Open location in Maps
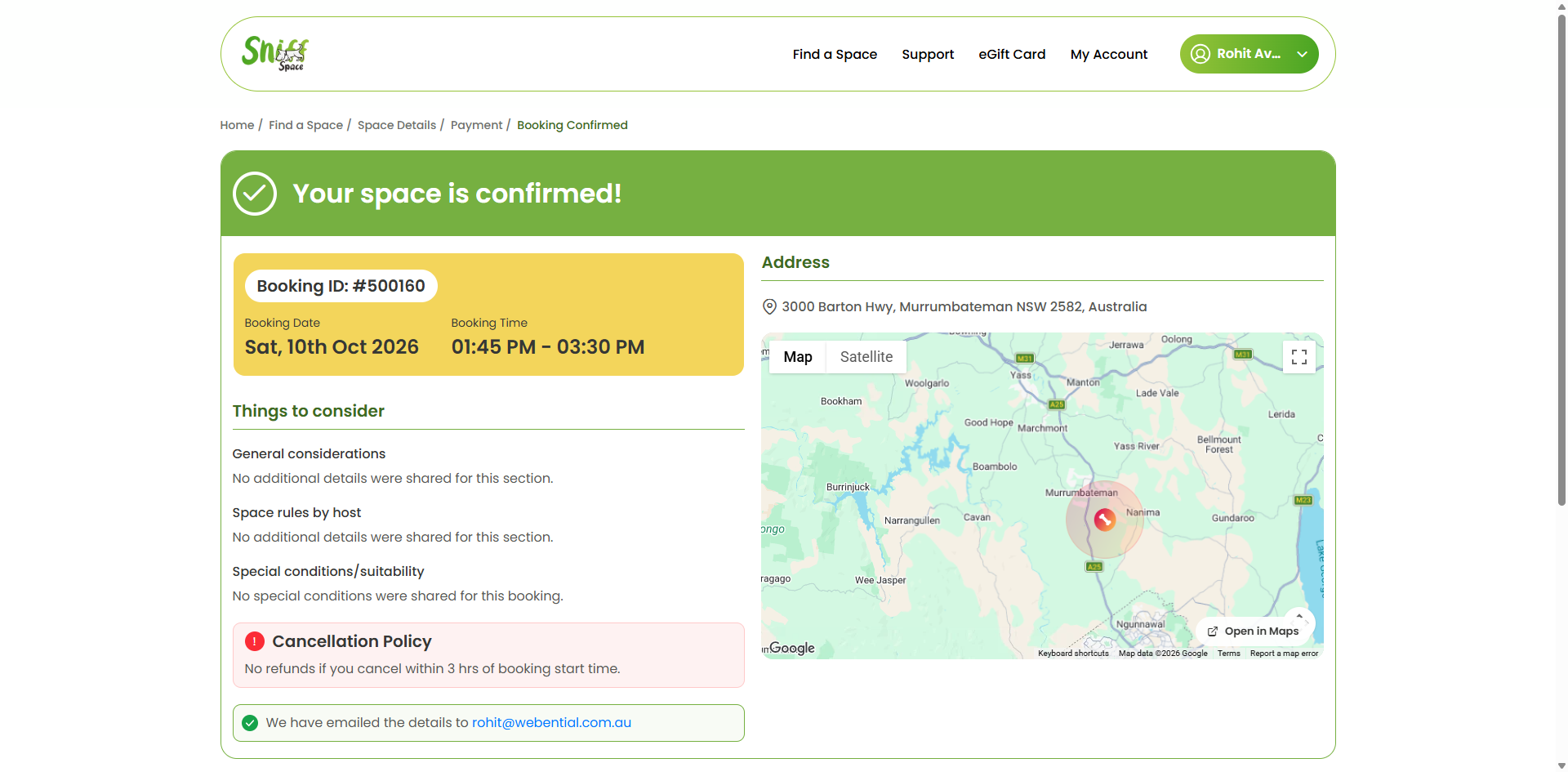Screen dimensions: 1568x772 pyautogui.click(x=1253, y=631)
